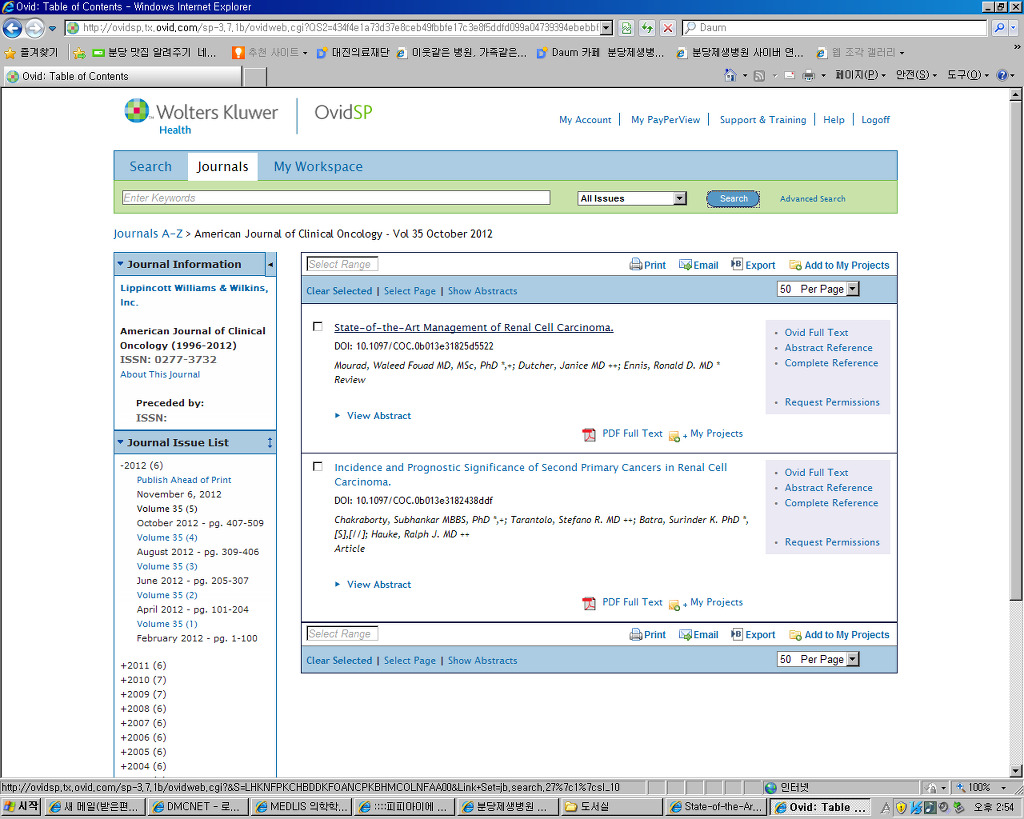The width and height of the screenshot is (1024, 819).
Task: Click the RSS feeds icon in command bar
Action: click(759, 76)
